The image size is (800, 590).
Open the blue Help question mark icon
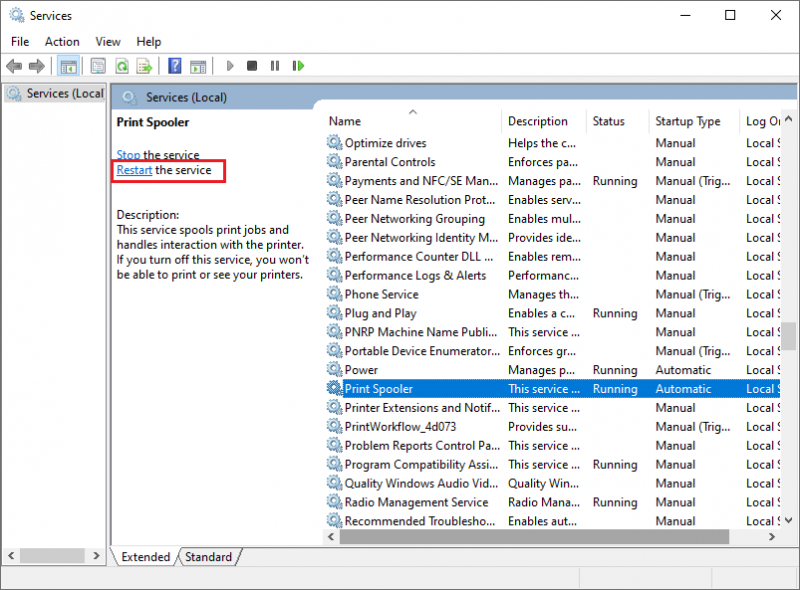coord(174,66)
